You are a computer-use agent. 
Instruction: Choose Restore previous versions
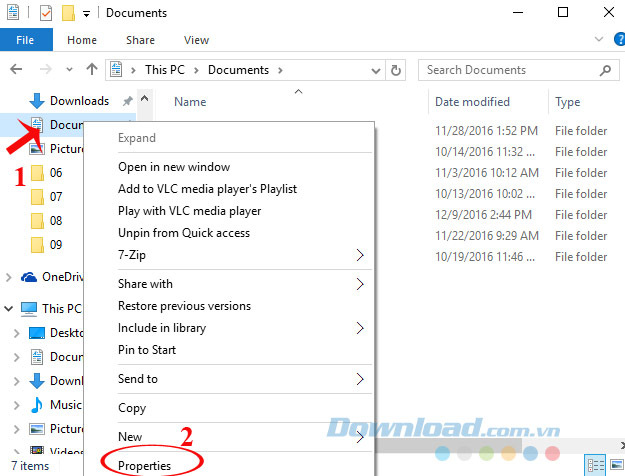[x=185, y=306]
